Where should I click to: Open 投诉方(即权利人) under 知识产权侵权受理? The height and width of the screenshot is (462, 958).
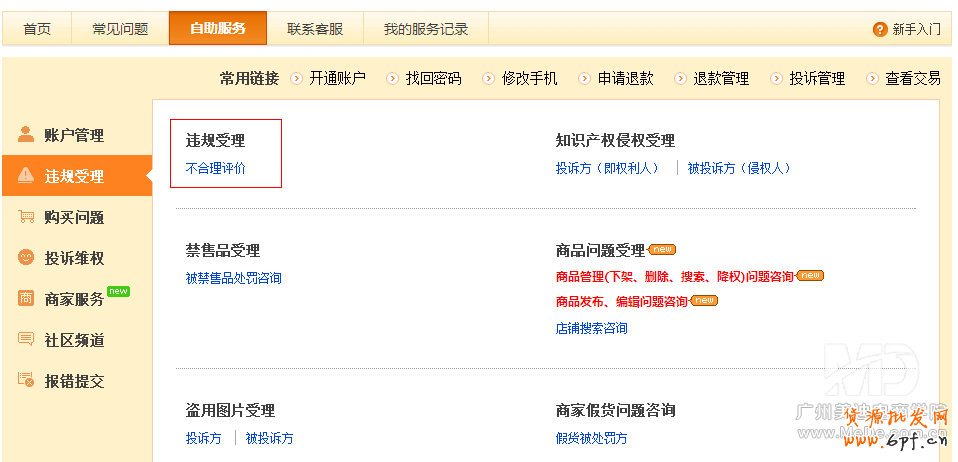pos(608,168)
